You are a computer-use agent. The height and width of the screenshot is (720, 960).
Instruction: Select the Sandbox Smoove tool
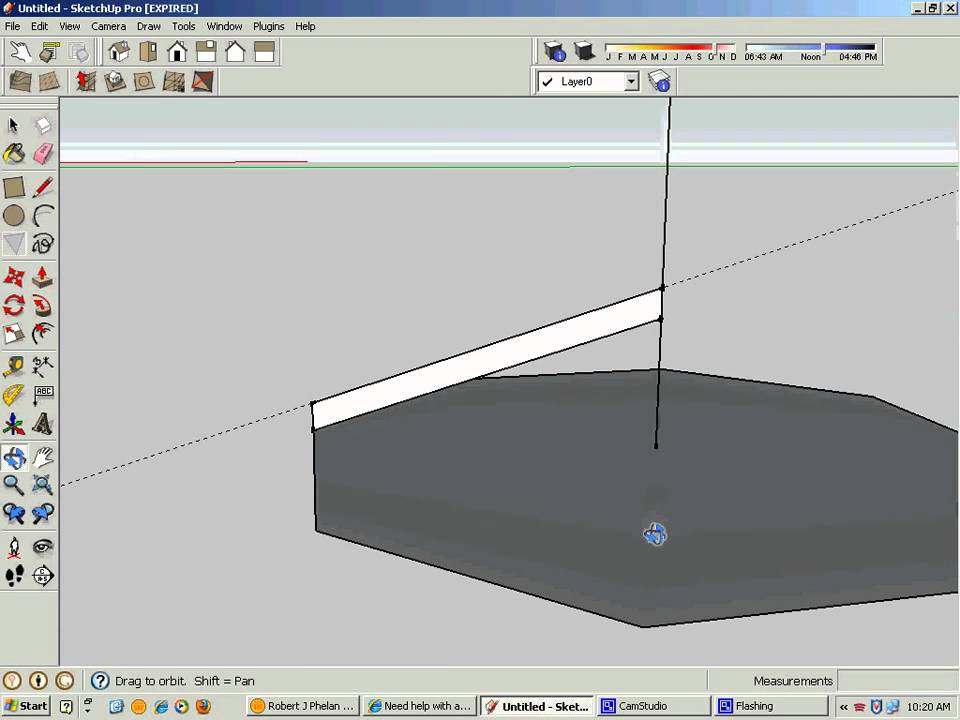tap(86, 81)
